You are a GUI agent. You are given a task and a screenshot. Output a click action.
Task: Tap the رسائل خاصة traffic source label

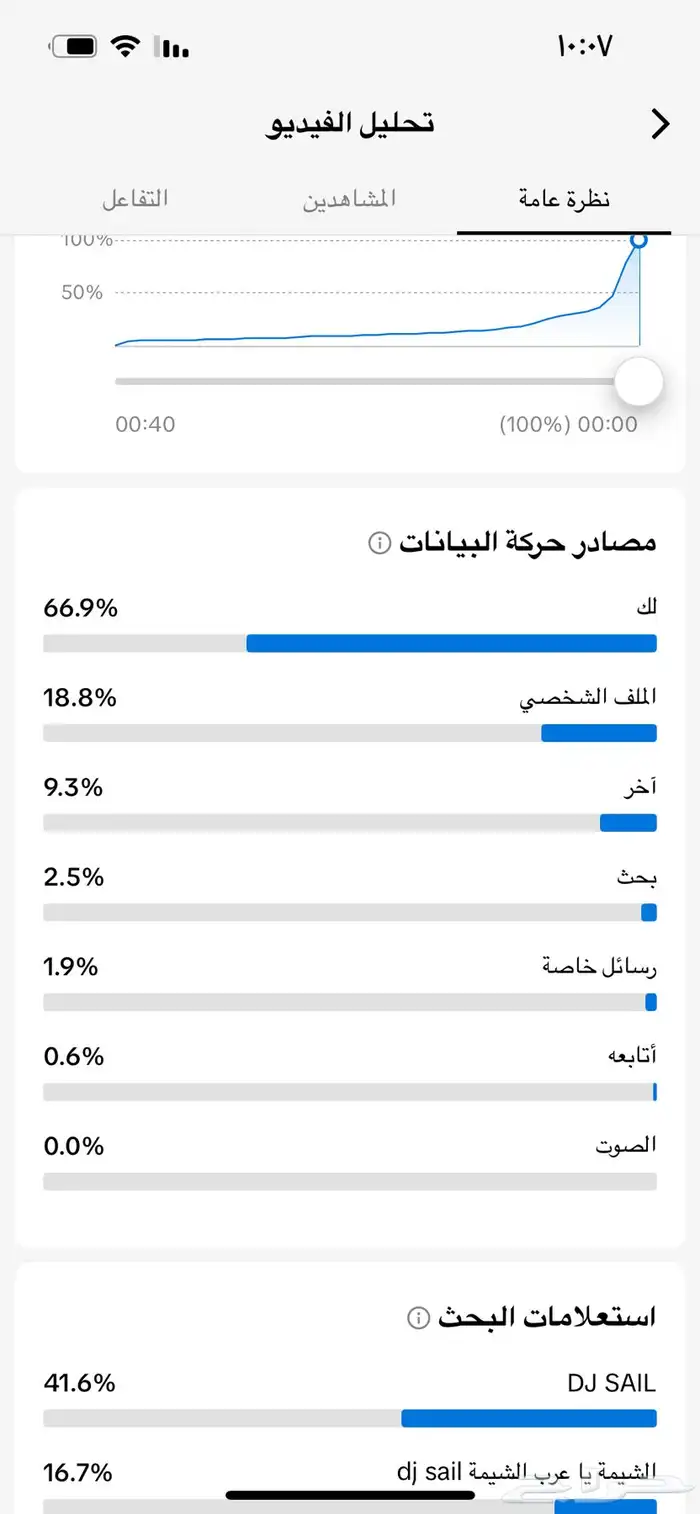pyautogui.click(x=600, y=967)
